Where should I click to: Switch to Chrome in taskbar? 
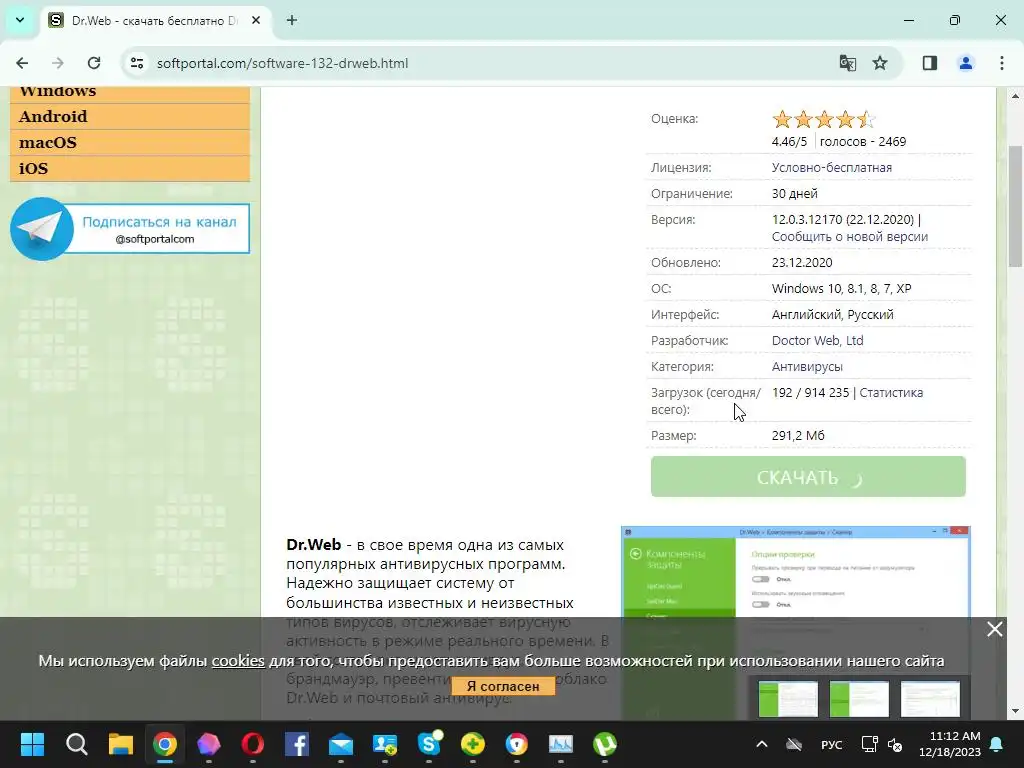click(x=165, y=744)
